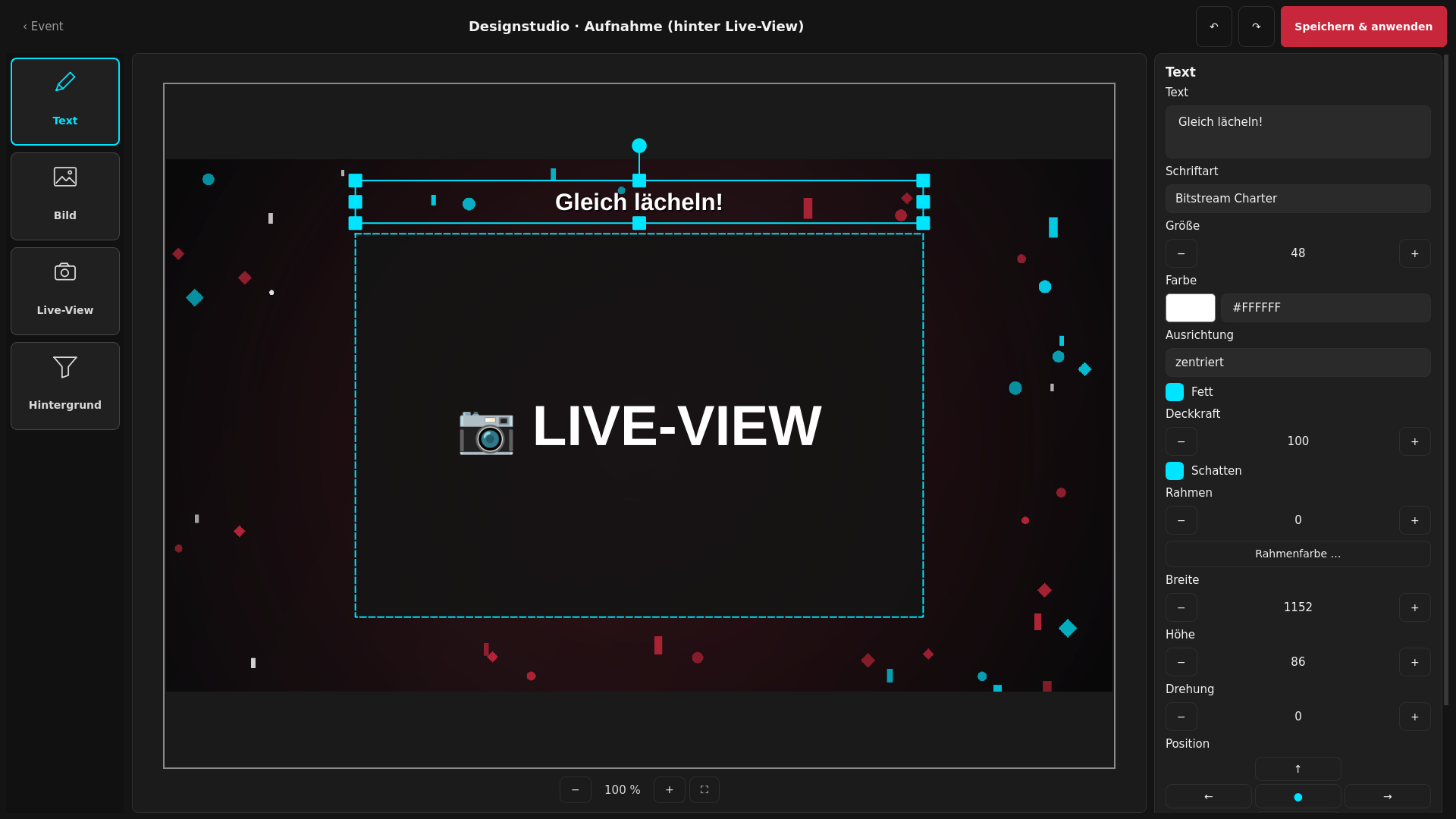This screenshot has height=819, width=1456.
Task: Decrease Deckkraft opacity value
Action: [1181, 441]
